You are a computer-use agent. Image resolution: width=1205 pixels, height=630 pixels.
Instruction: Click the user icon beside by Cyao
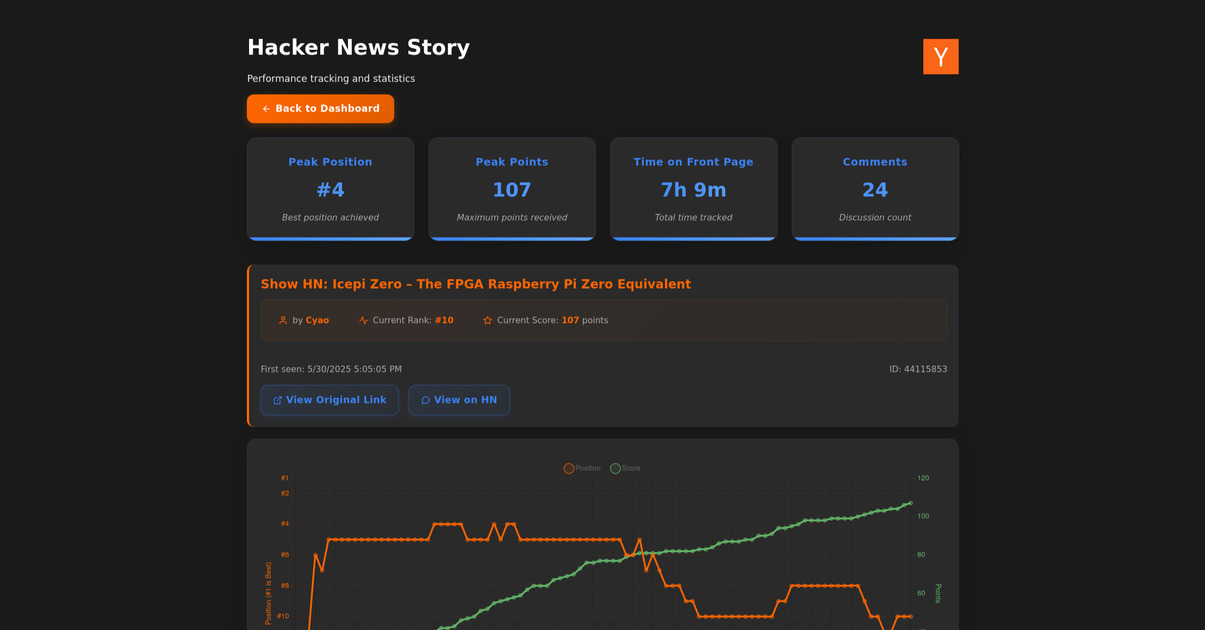pos(283,320)
